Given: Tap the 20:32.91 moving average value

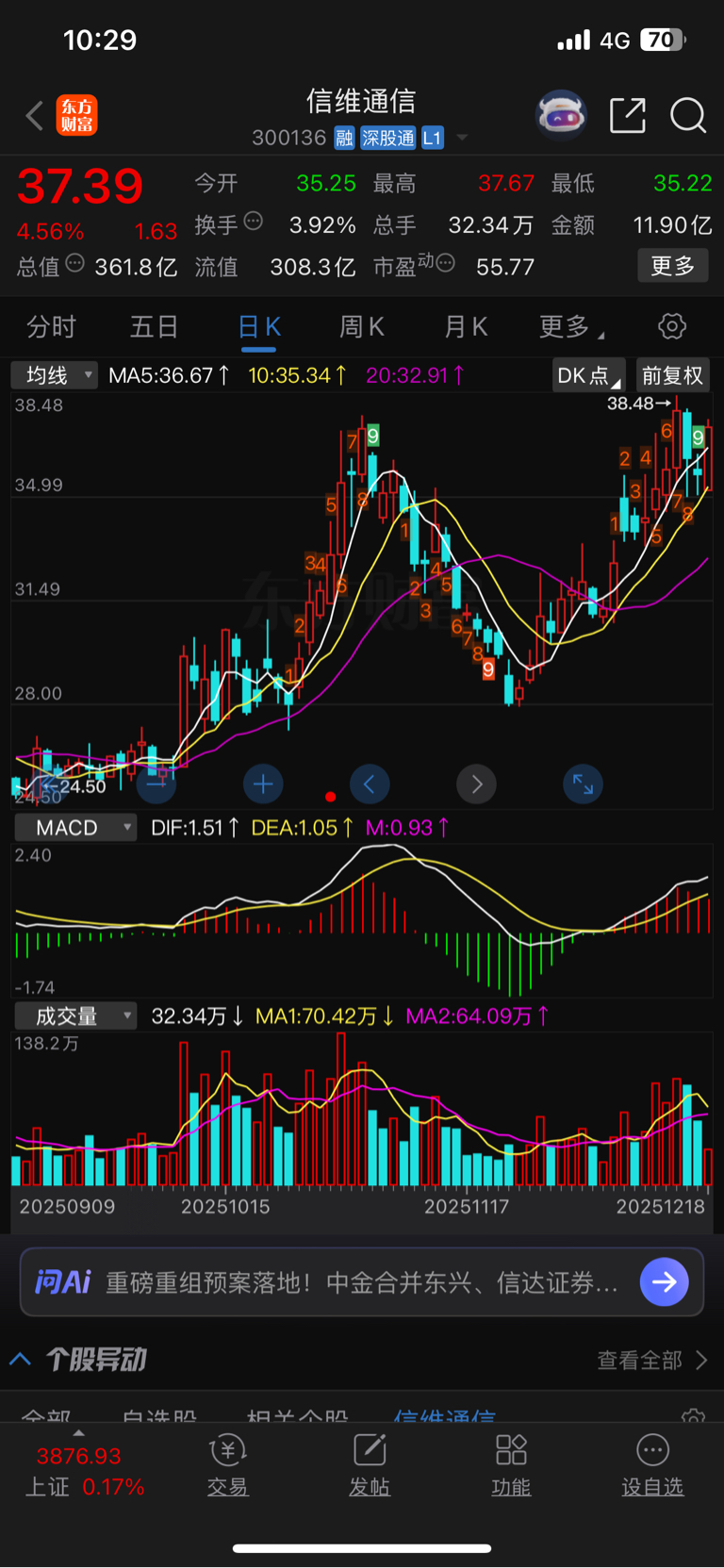Looking at the screenshot, I should click(x=415, y=375).
